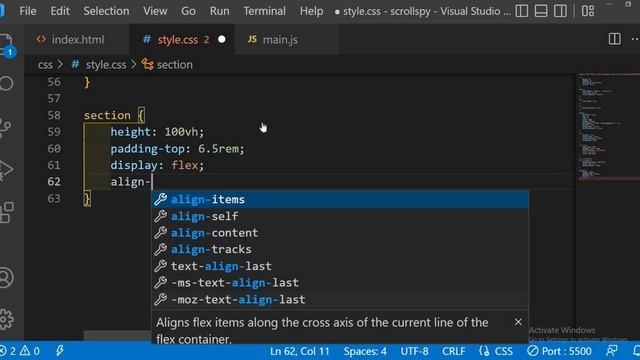Click the section selector text

pyautogui.click(x=107, y=115)
